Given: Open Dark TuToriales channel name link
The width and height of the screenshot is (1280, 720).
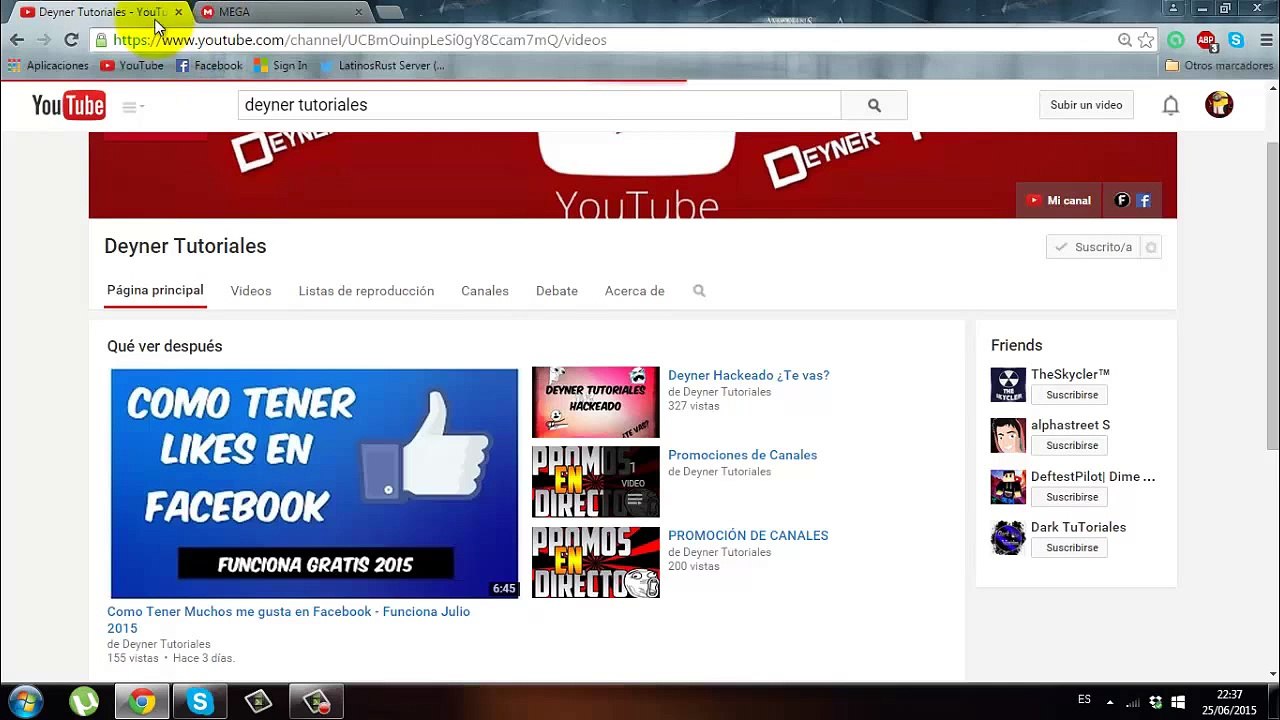Looking at the screenshot, I should tap(1078, 527).
